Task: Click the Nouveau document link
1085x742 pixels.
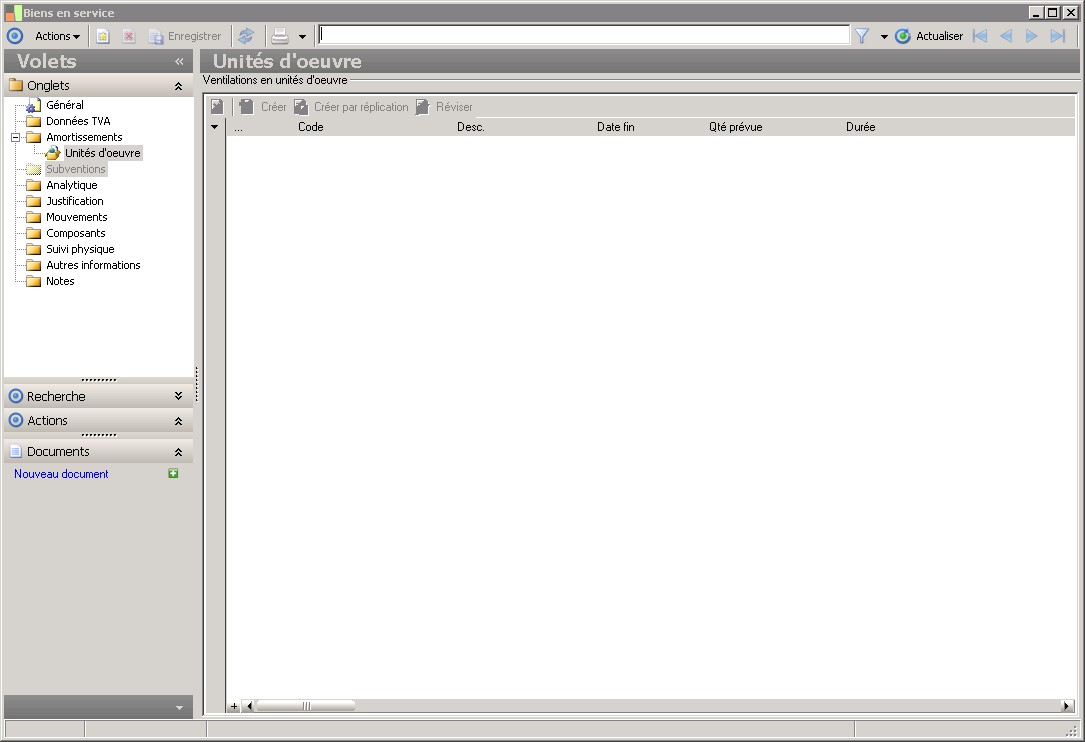Action: [61, 474]
